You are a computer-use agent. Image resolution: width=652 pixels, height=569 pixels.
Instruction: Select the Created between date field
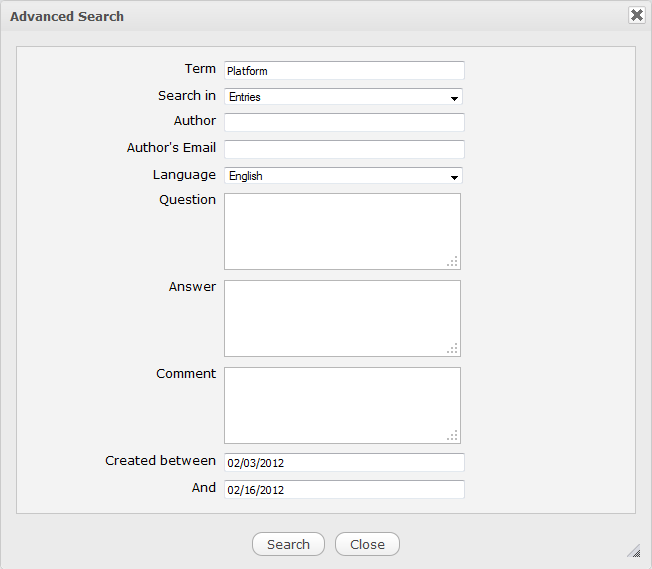pos(344,463)
